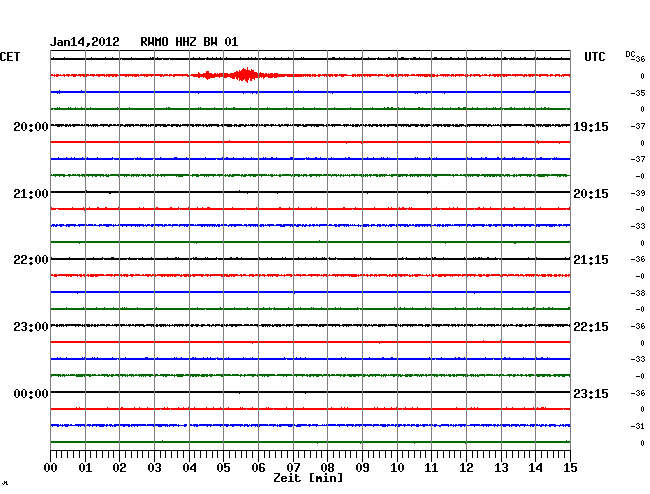
Task: Click the black trace beside the 20:00 label
Action: coord(310,125)
